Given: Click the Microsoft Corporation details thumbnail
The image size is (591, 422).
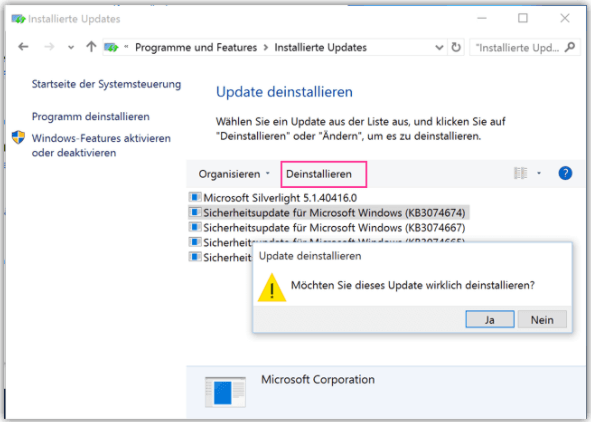Looking at the screenshot, I should coord(225,392).
